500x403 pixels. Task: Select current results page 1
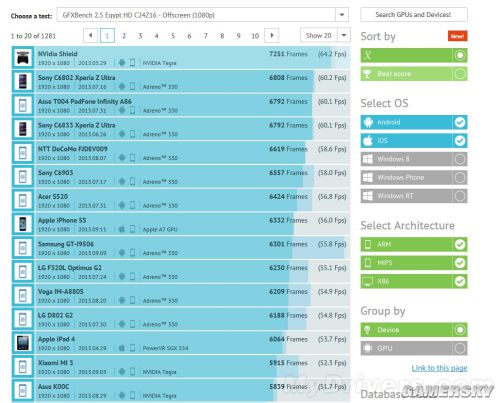[107, 36]
